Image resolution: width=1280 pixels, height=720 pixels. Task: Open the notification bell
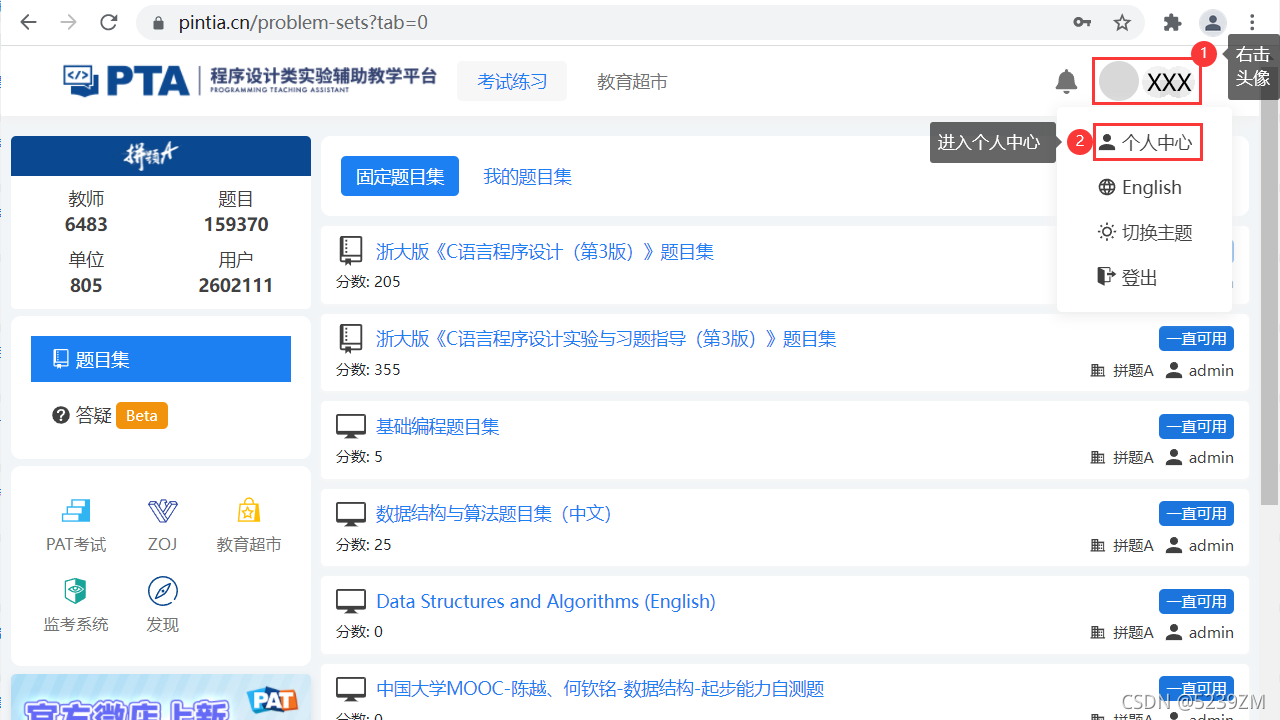[x=1065, y=82]
